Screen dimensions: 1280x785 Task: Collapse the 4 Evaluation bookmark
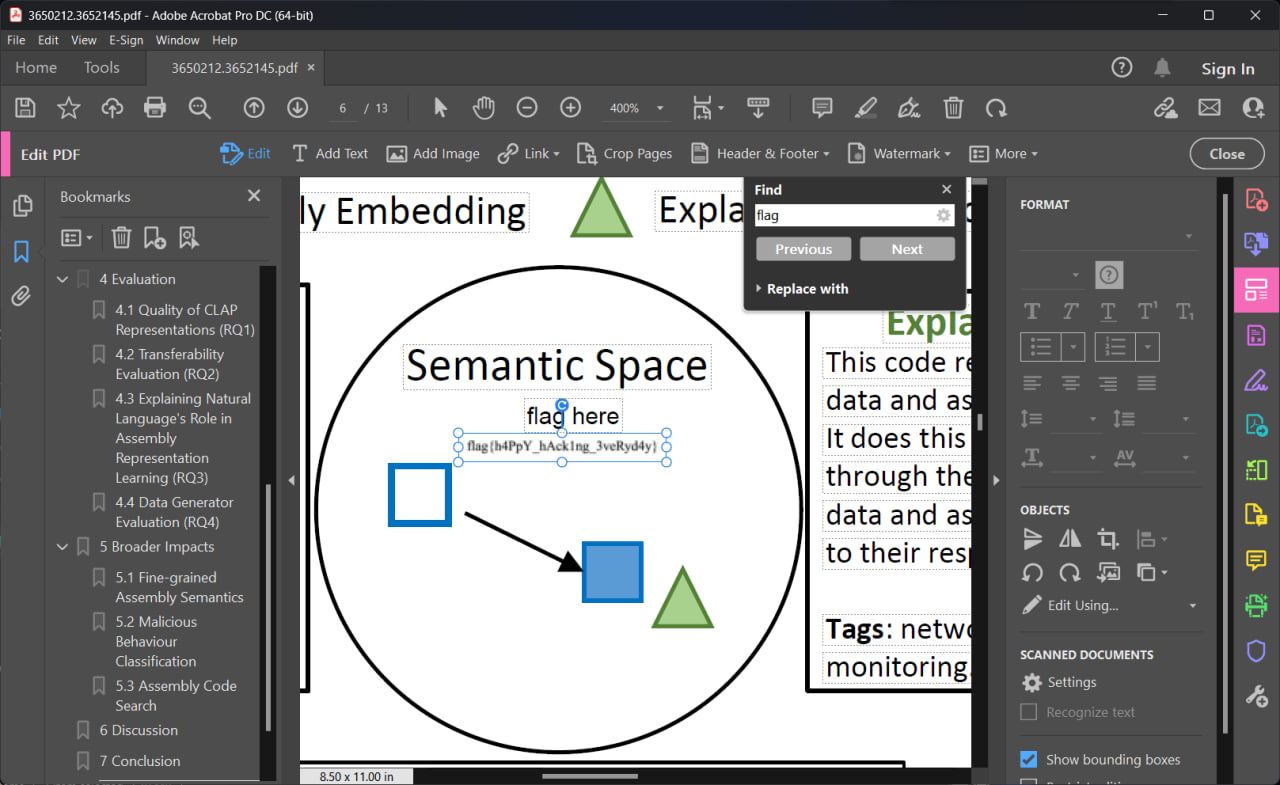click(63, 279)
